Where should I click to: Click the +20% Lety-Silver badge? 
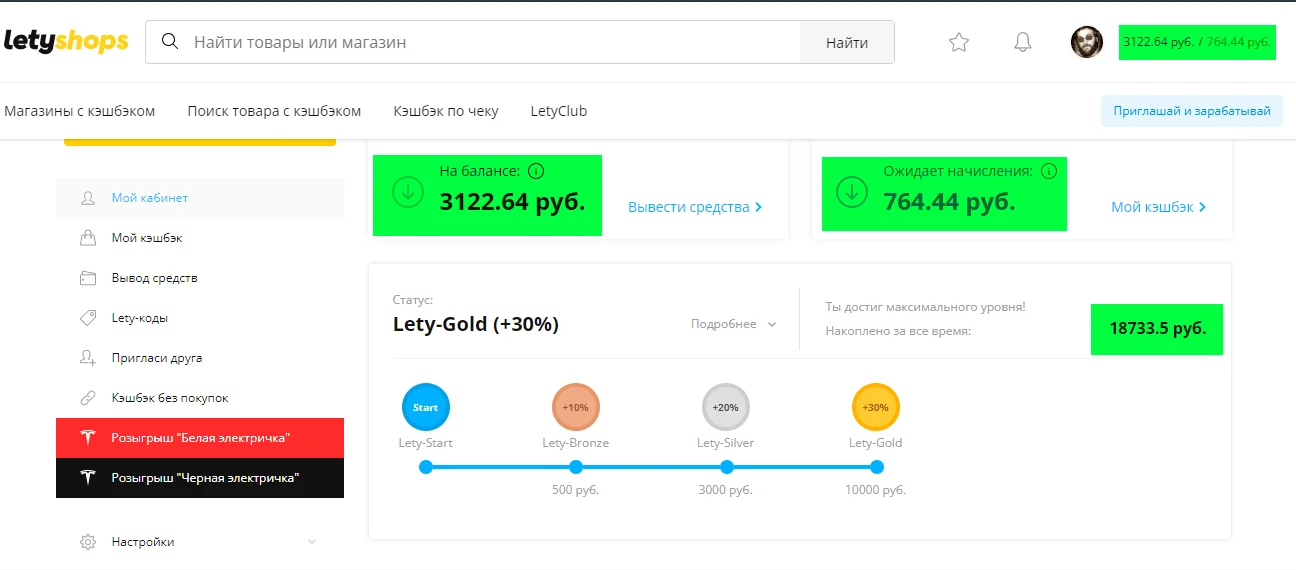click(726, 407)
